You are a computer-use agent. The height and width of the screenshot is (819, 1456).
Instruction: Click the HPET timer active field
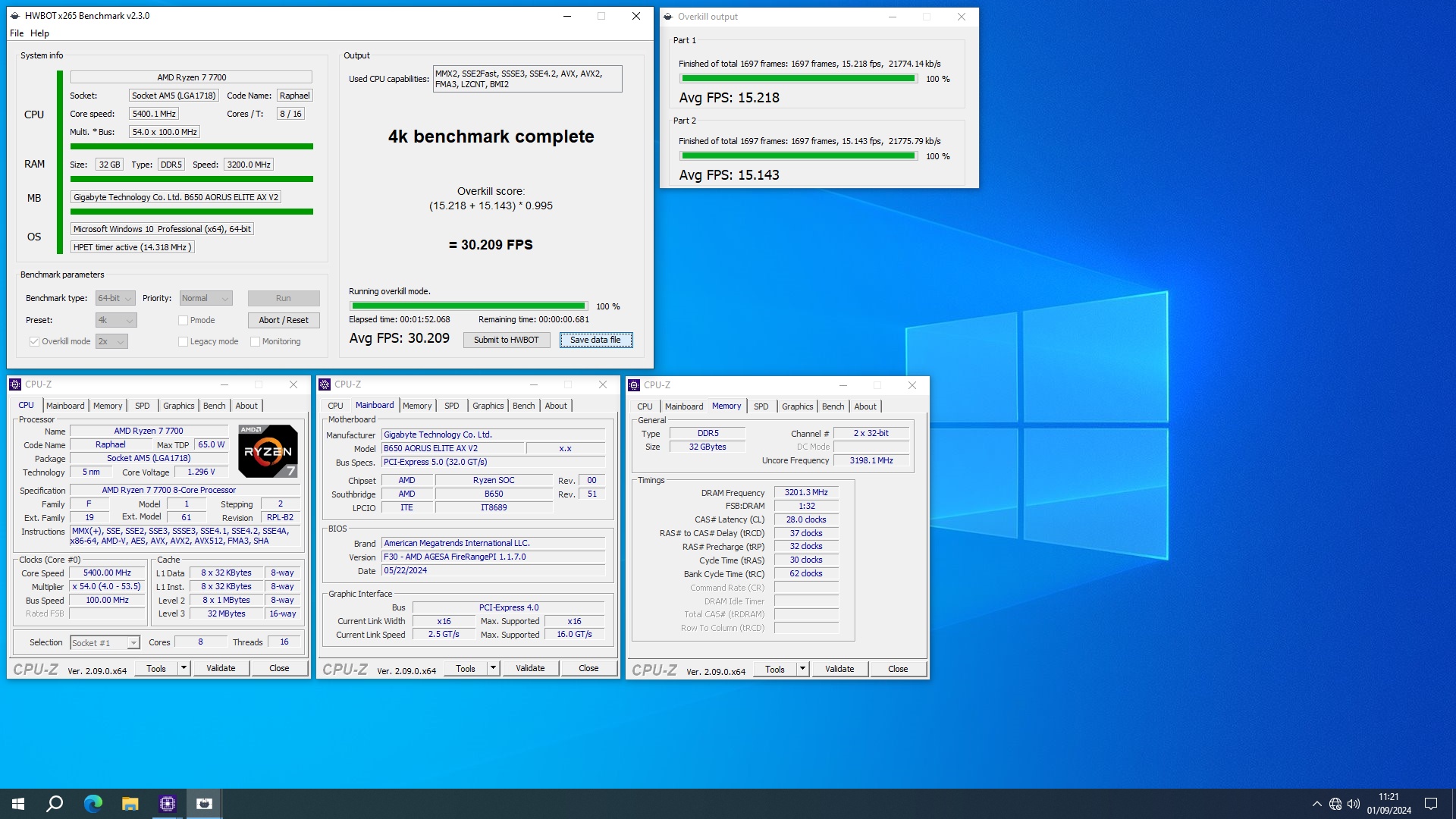[x=133, y=247]
